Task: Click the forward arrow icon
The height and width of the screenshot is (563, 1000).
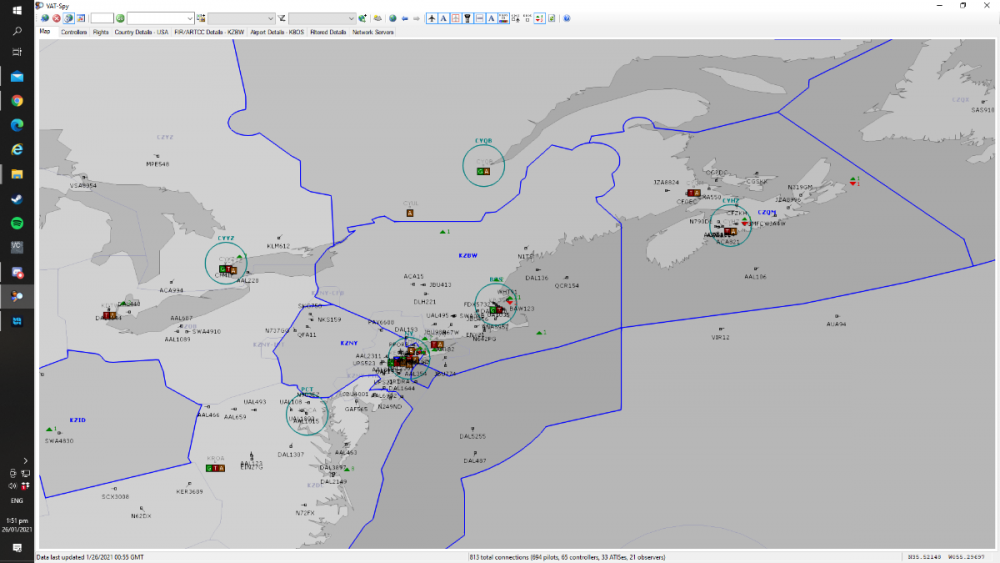Action: pyautogui.click(x=416, y=18)
